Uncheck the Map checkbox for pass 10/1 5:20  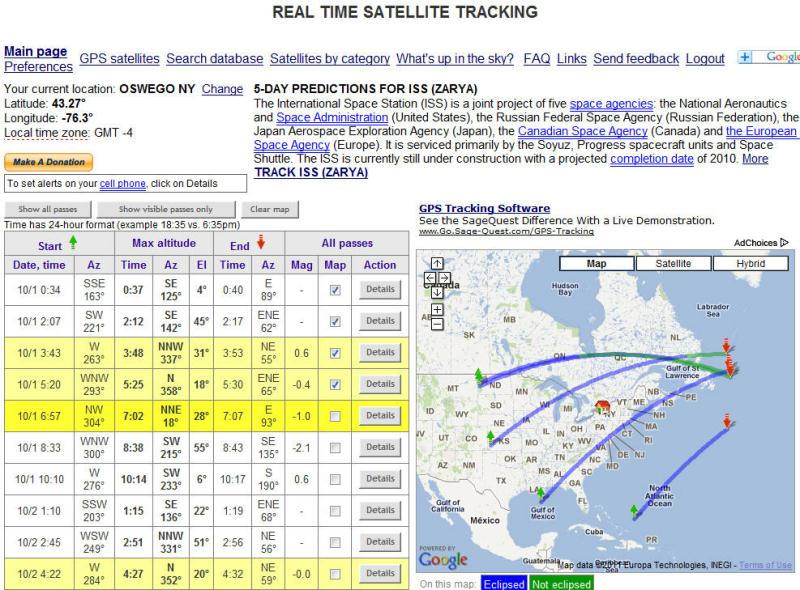[x=335, y=385]
